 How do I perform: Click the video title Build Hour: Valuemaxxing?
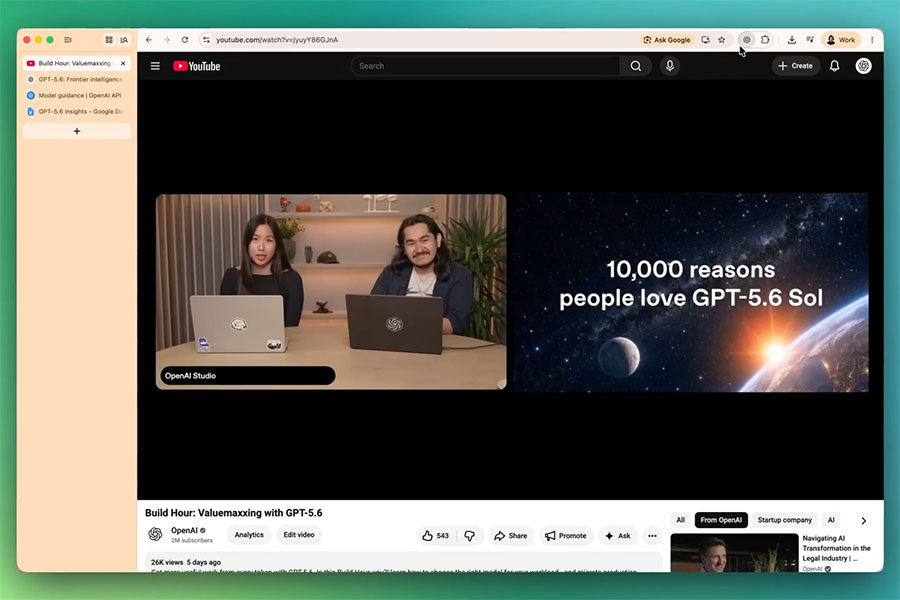234,513
